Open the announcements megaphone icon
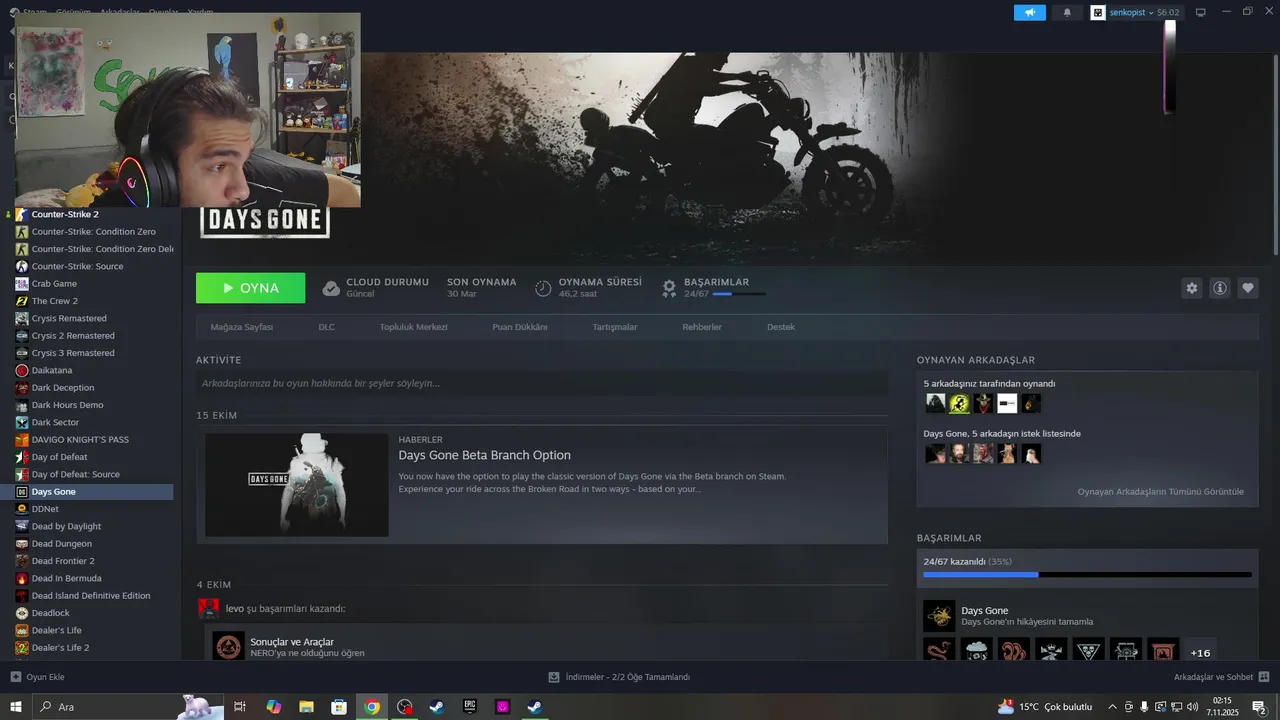 coord(1029,12)
